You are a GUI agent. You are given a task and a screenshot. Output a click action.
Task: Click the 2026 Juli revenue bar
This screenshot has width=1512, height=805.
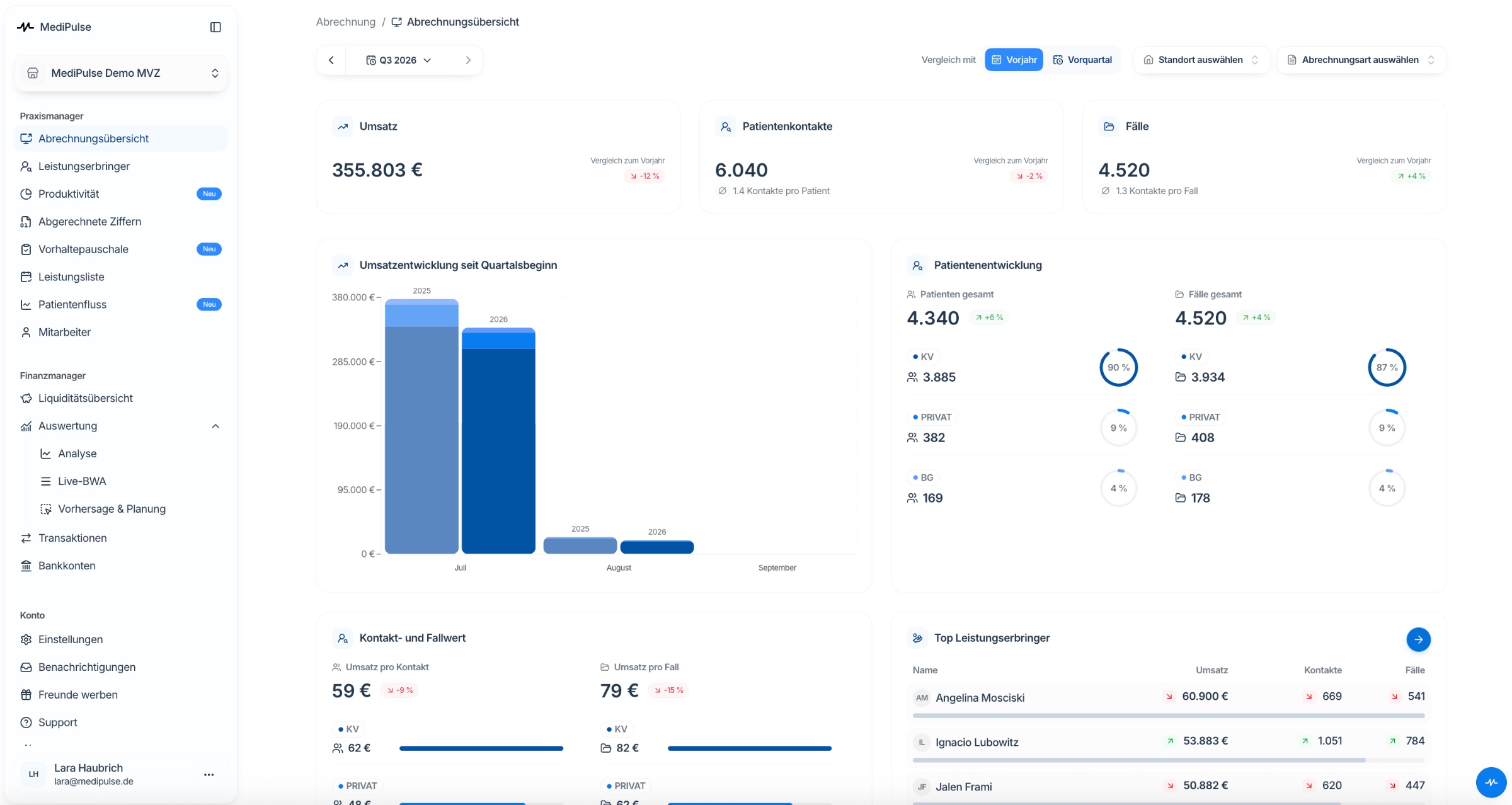tap(498, 441)
